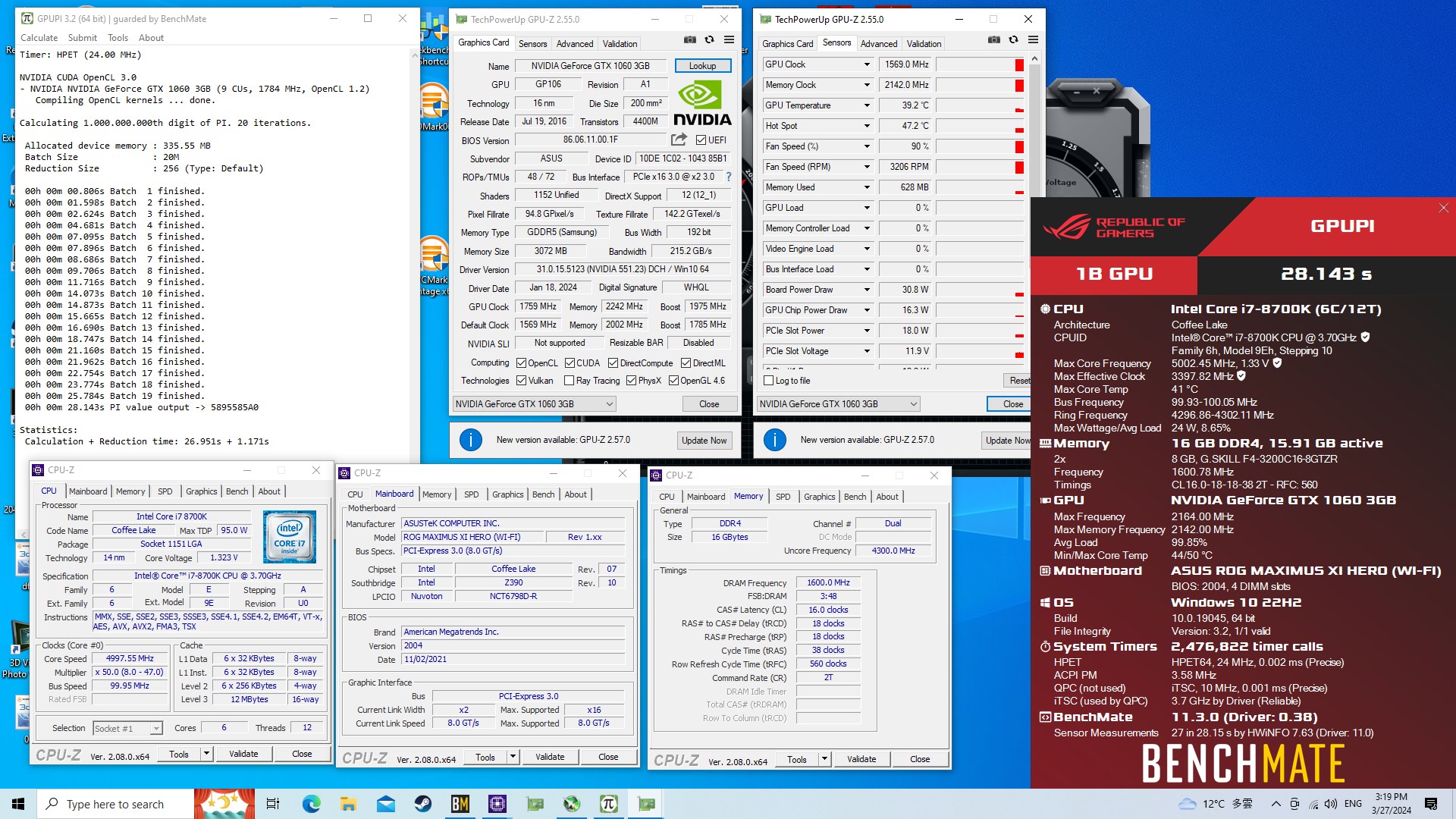This screenshot has height=819, width=1456.
Task: Toggle the DirectML checkbox in GPU-Z
Action: tap(686, 363)
